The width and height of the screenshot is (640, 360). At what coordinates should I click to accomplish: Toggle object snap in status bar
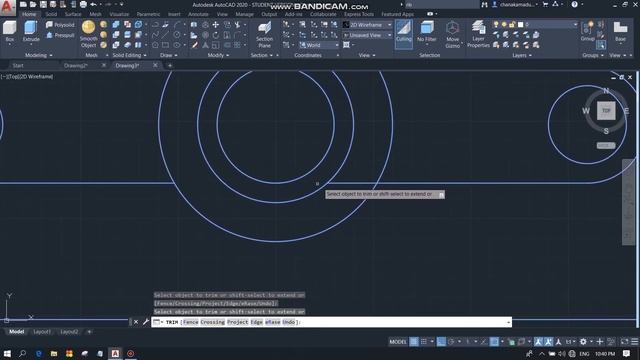click(494, 342)
